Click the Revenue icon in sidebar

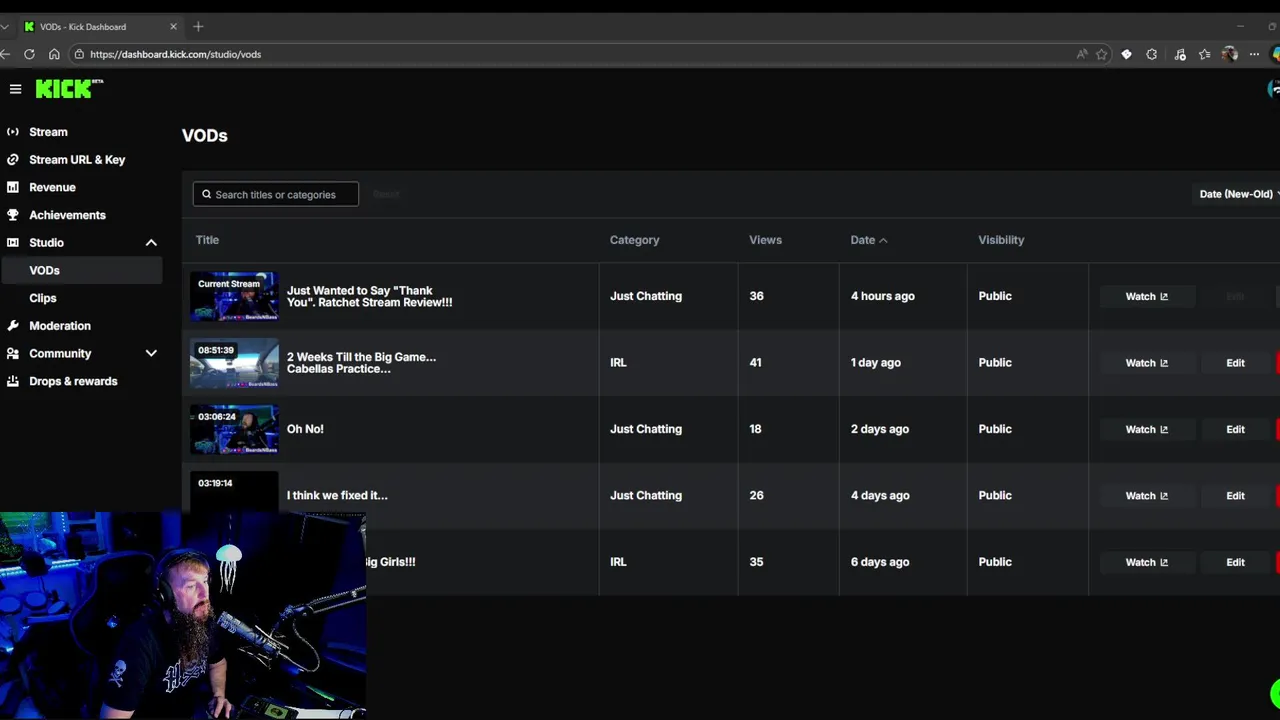13,187
